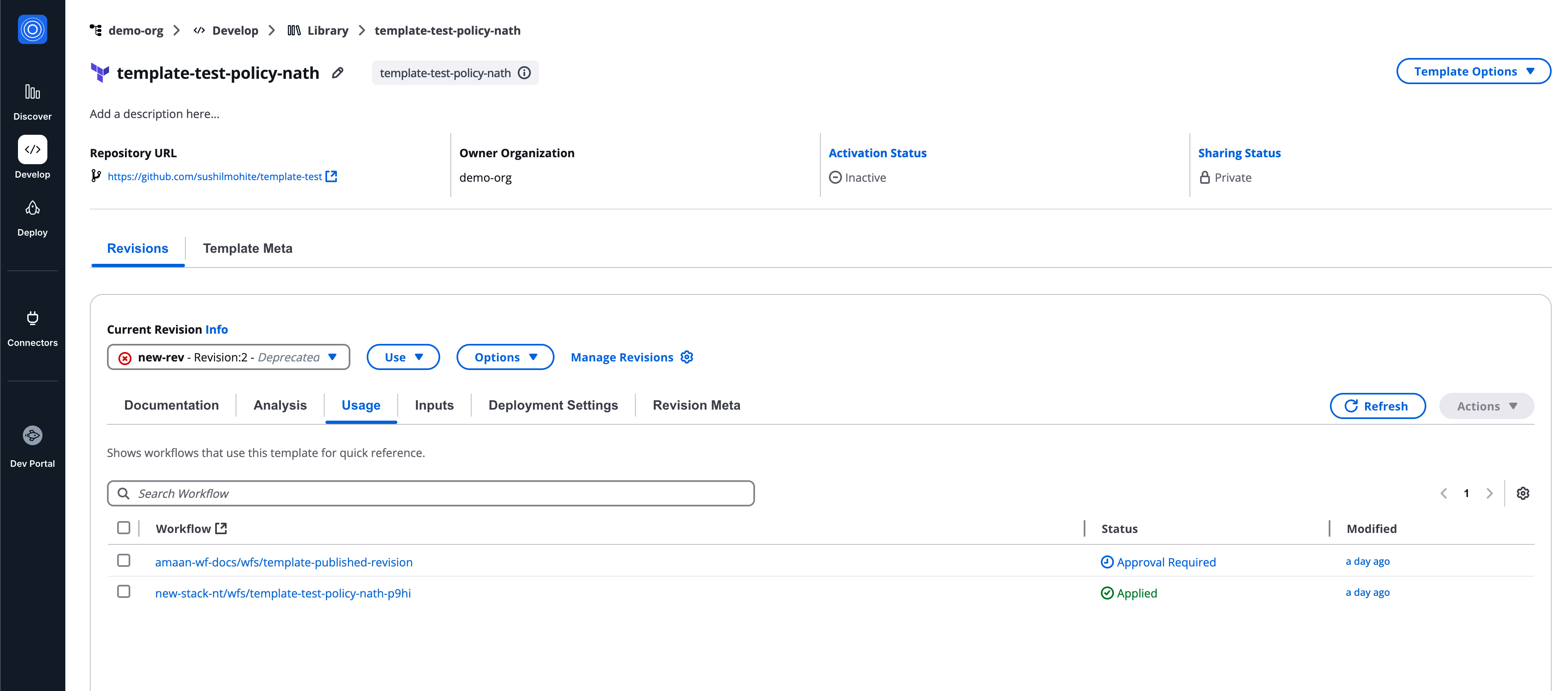
Task: Expand the Use dropdown button
Action: click(x=403, y=357)
